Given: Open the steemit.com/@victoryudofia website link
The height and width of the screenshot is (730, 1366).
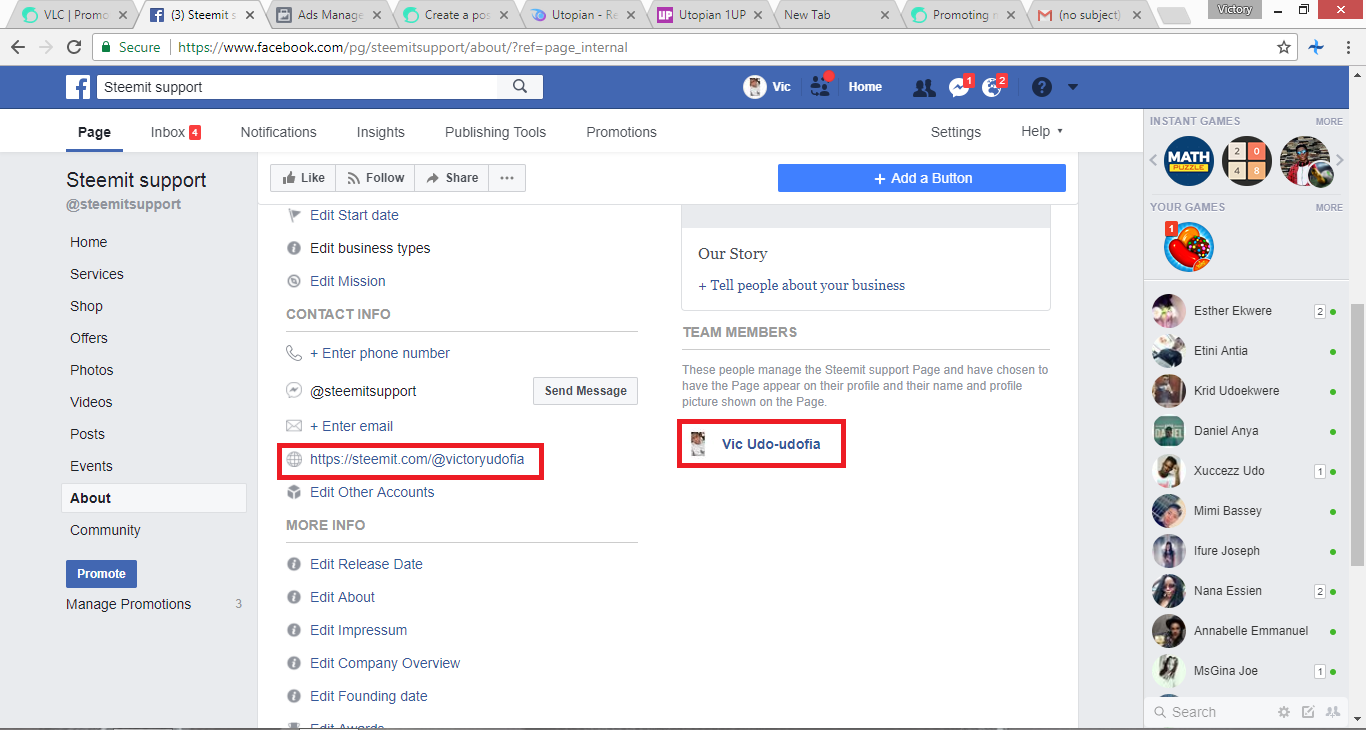Looking at the screenshot, I should (x=417, y=459).
